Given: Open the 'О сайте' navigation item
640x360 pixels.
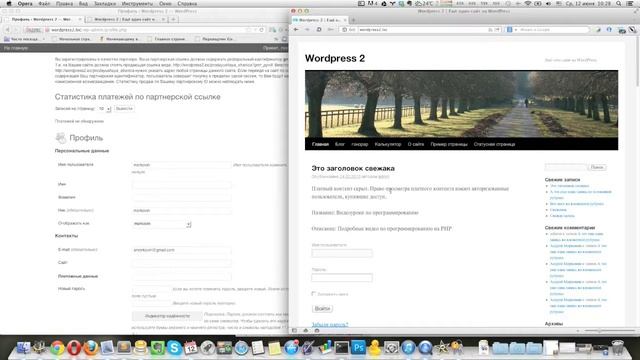Looking at the screenshot, I should point(416,144).
